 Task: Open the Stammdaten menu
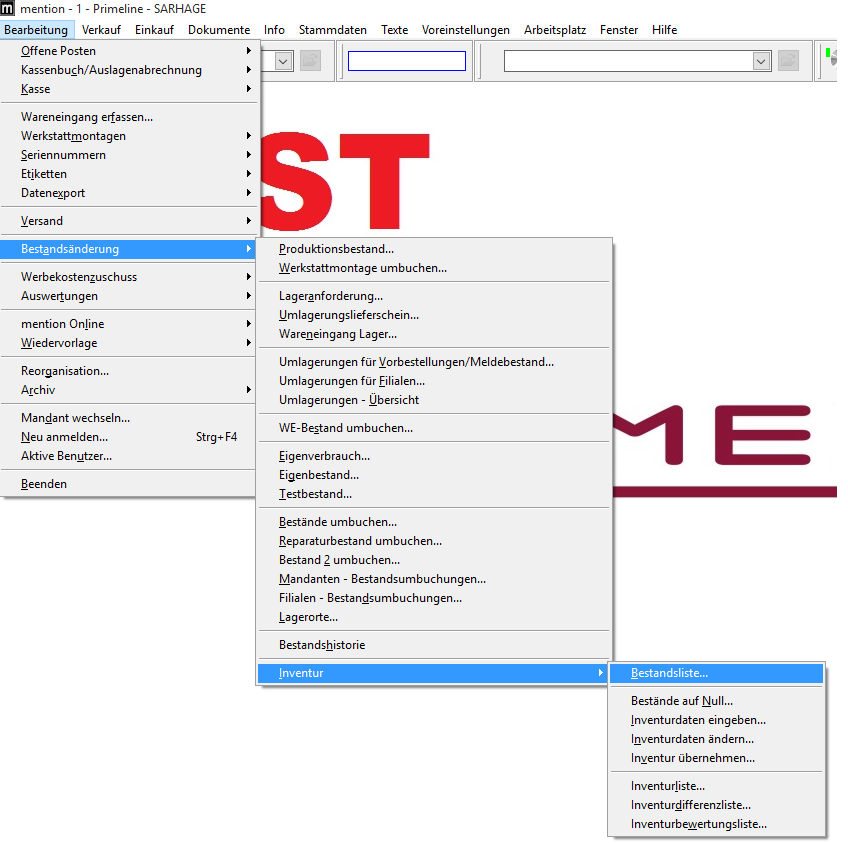(x=333, y=30)
